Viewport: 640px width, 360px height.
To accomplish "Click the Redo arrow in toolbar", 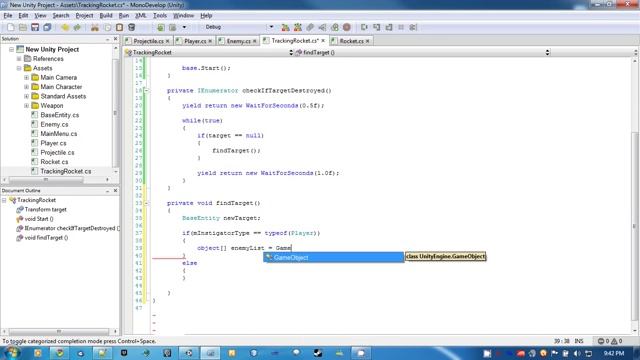I will [77, 27].
